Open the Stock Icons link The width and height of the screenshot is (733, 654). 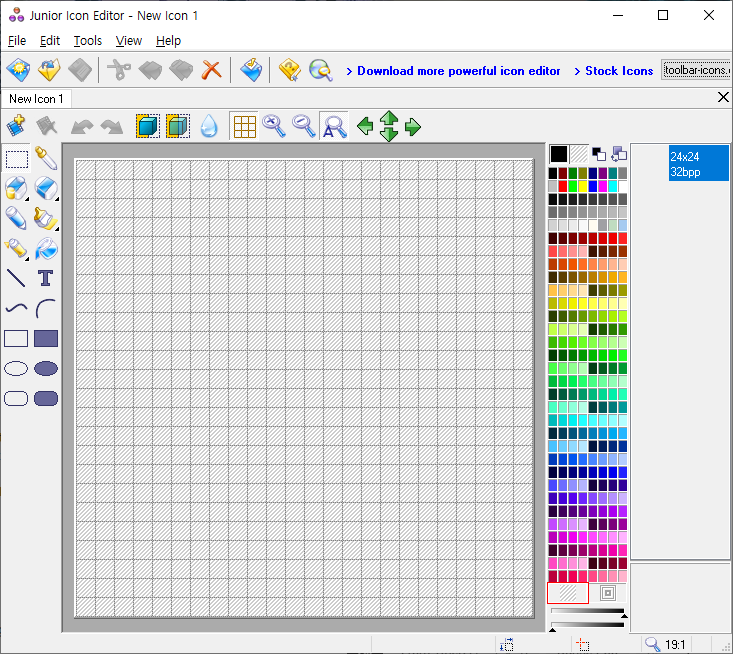(x=613, y=71)
